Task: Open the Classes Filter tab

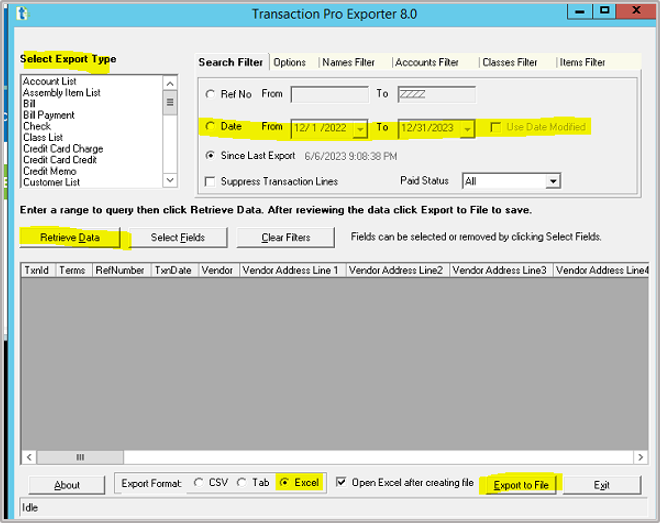Action: (x=509, y=63)
